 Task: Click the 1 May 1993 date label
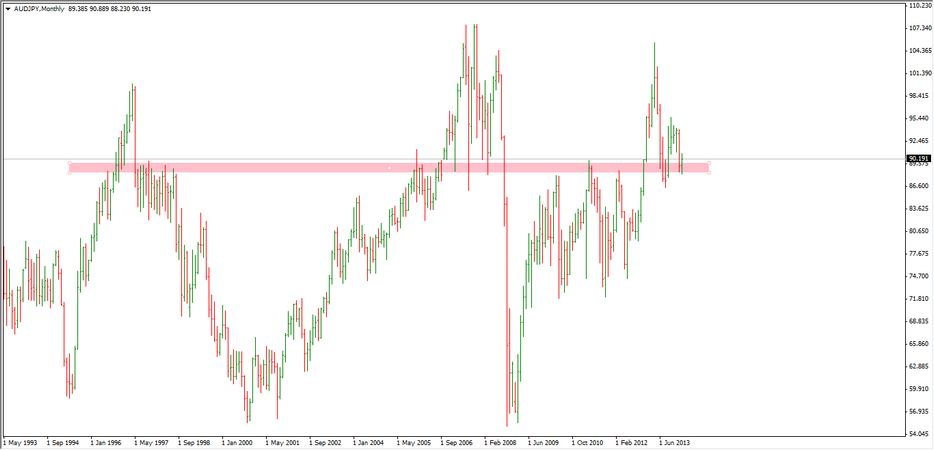tap(22, 441)
